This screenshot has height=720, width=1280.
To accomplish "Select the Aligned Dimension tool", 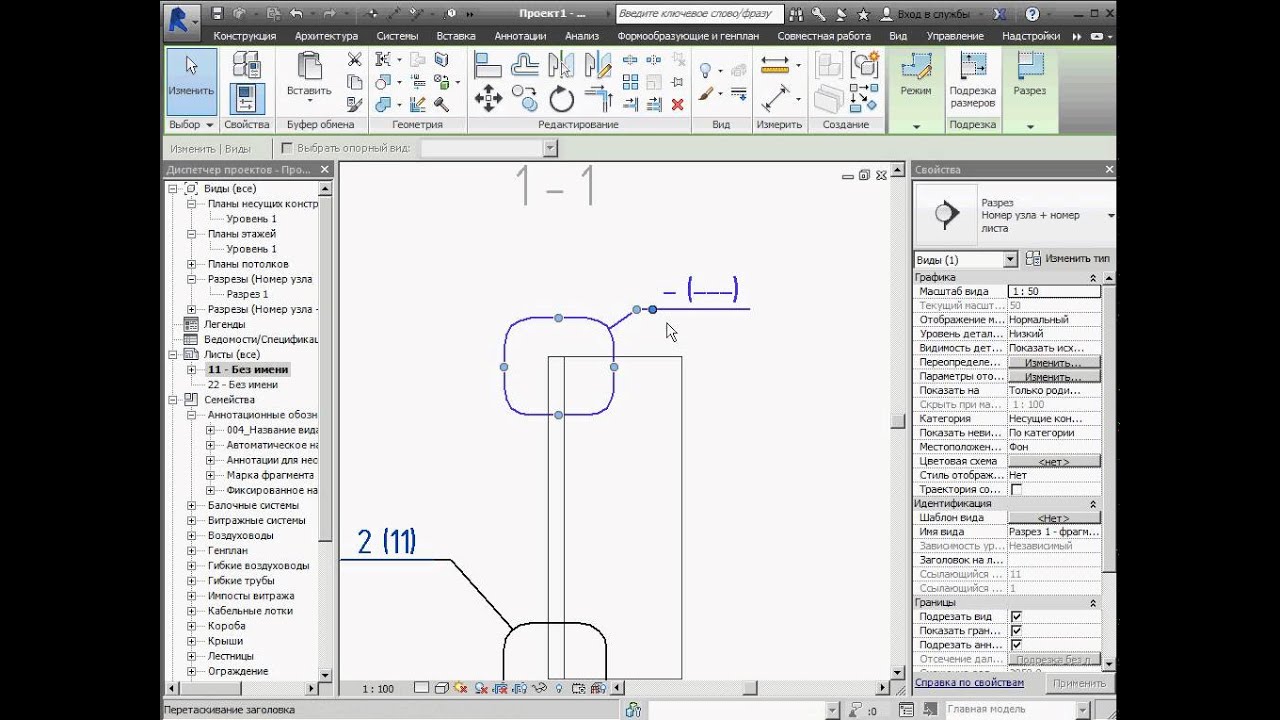I will pos(775,98).
